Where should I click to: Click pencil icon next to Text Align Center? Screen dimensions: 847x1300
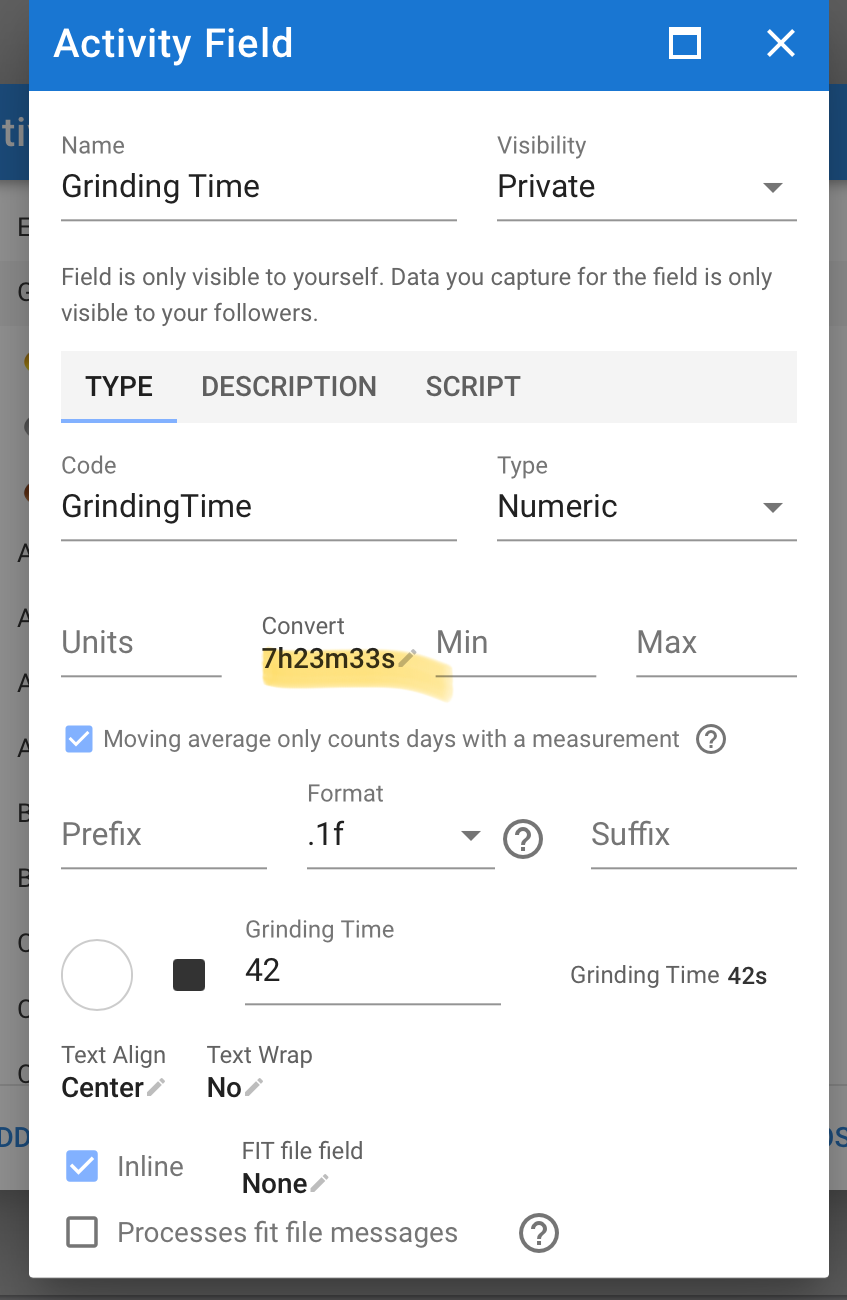[x=155, y=1087]
